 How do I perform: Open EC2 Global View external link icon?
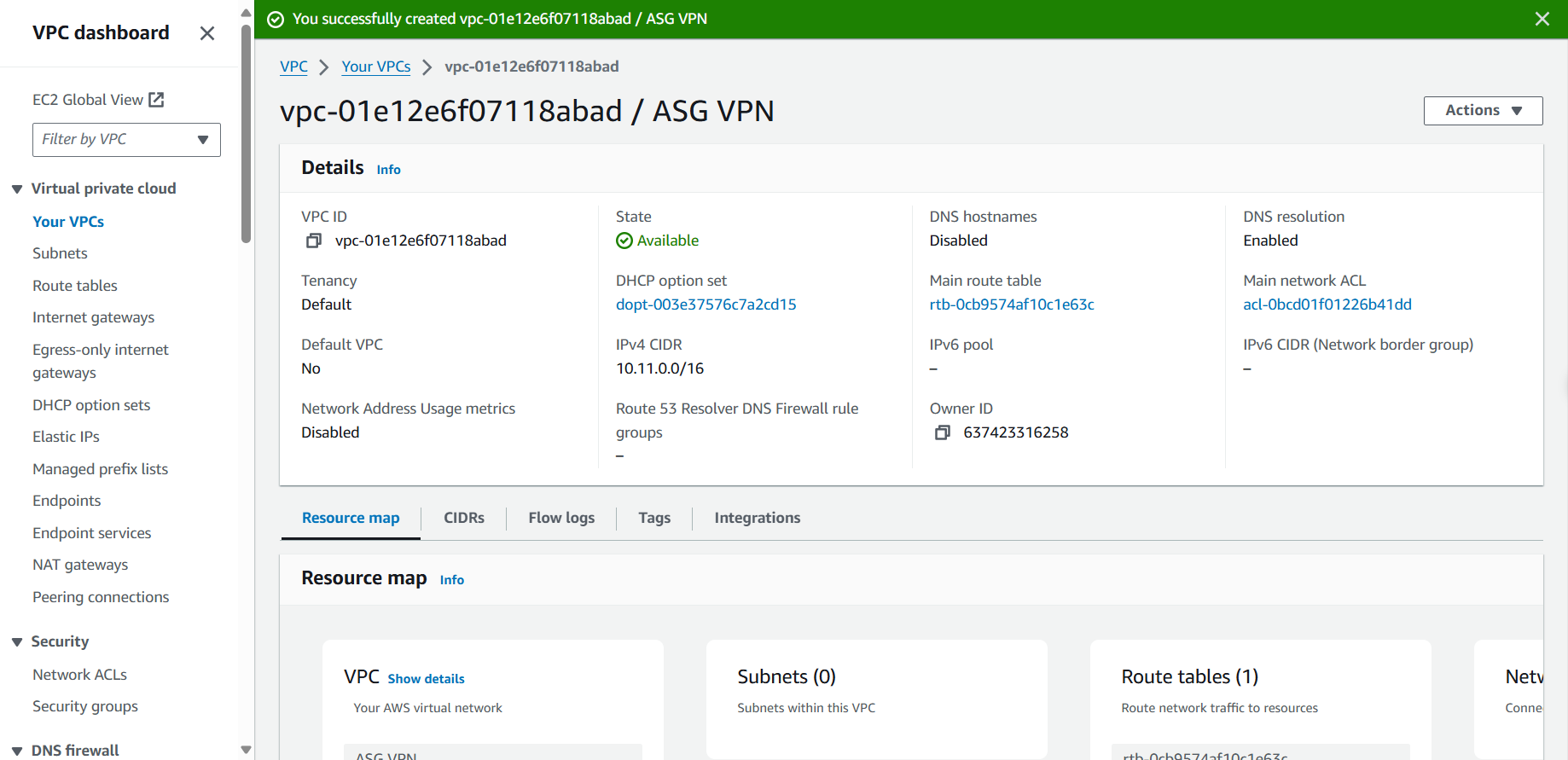pyautogui.click(x=156, y=100)
